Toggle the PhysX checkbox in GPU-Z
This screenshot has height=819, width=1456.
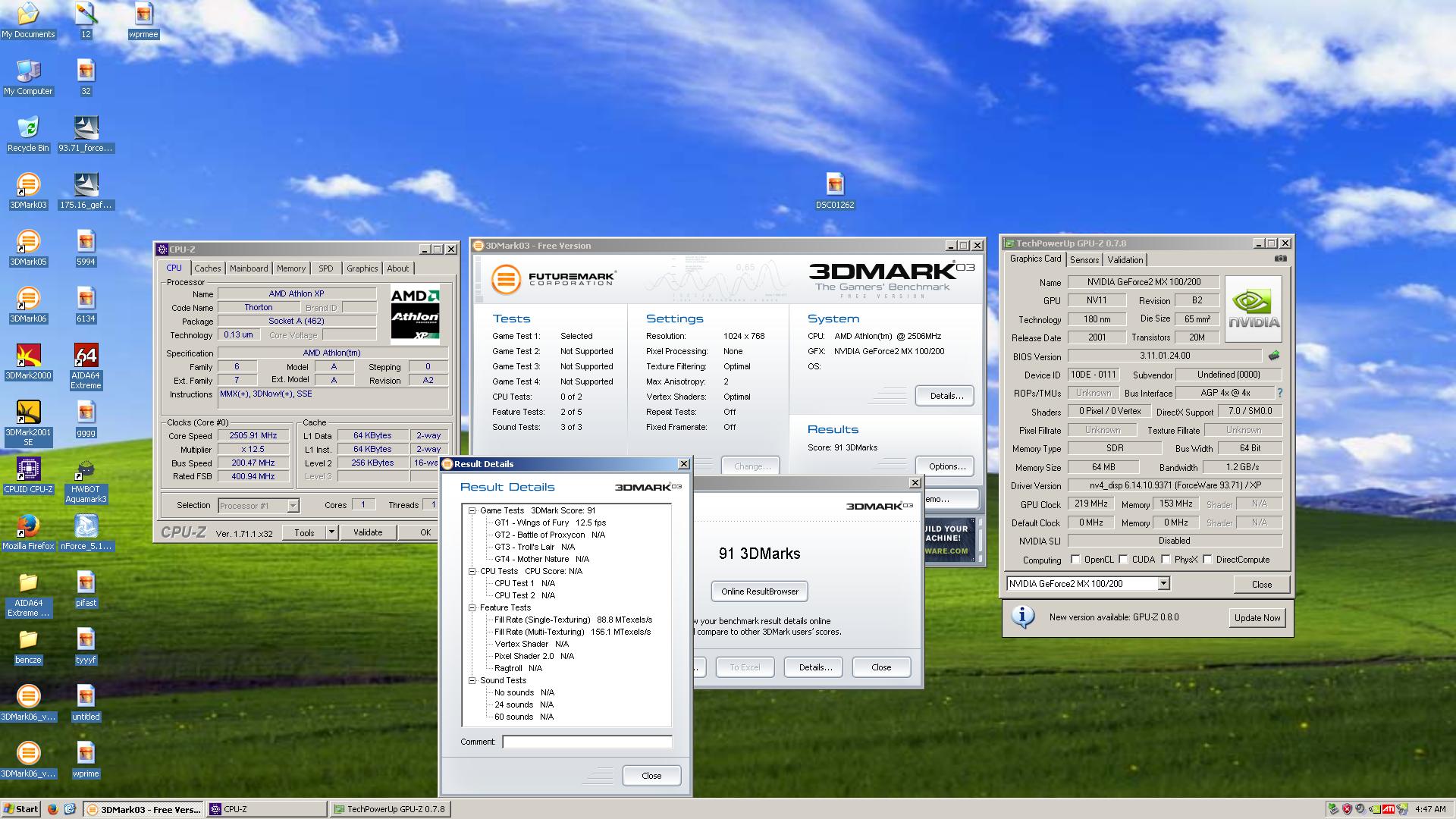tap(1166, 560)
